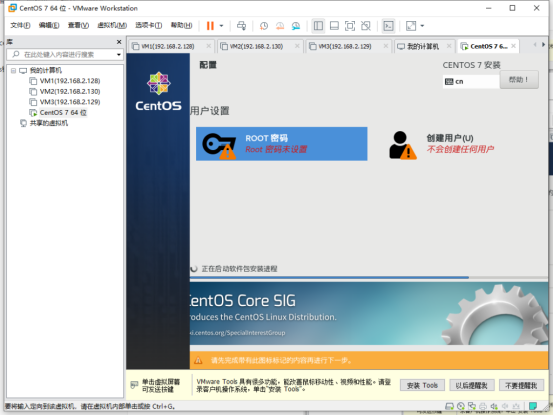Select 共享的虚拟机 in the library tree

point(49,123)
